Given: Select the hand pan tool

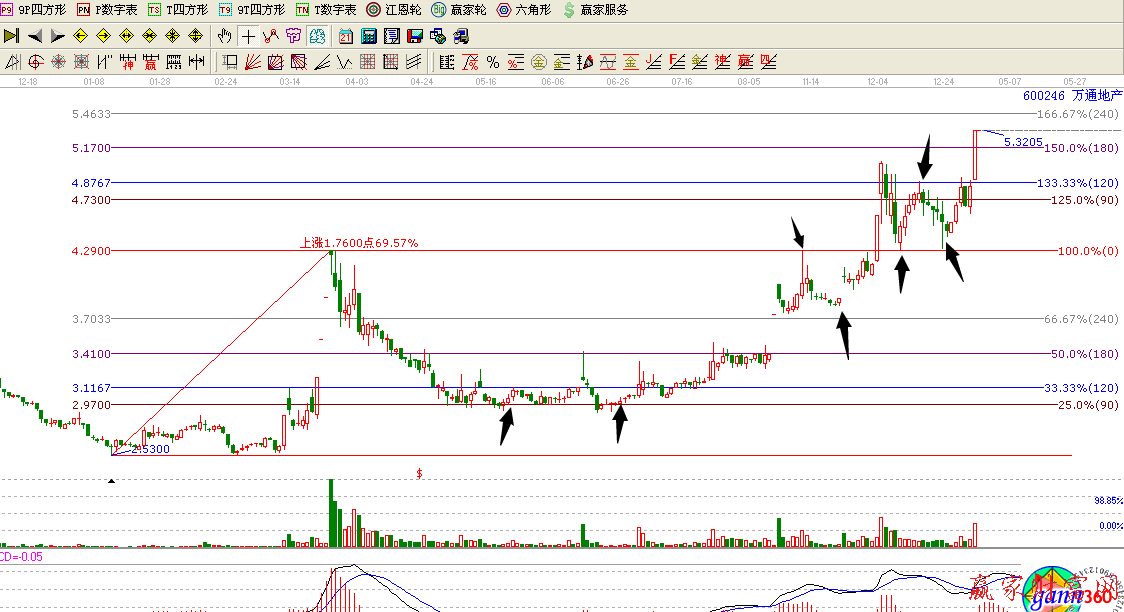Looking at the screenshot, I should [x=224, y=36].
